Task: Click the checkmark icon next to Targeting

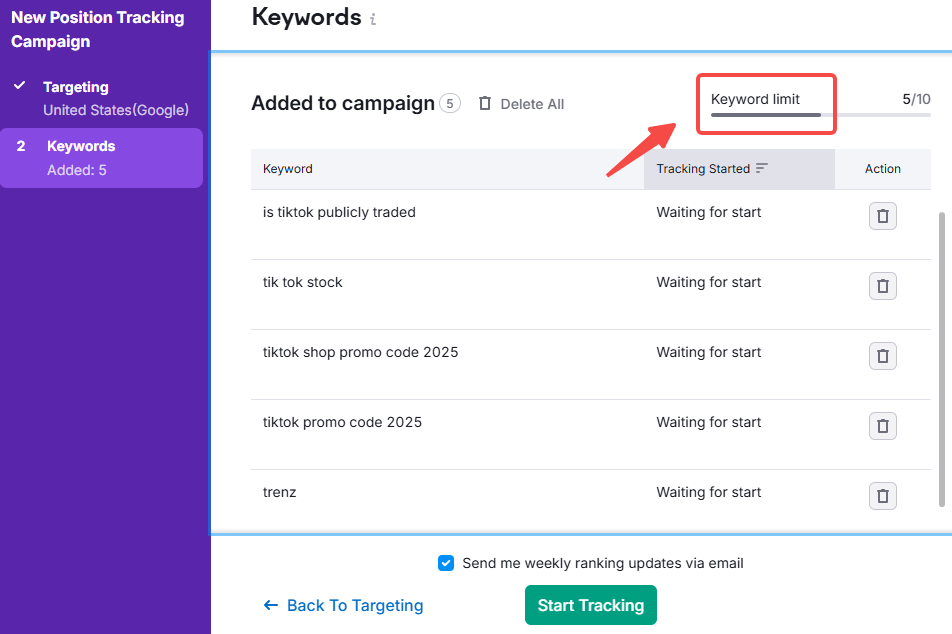Action: pos(19,86)
